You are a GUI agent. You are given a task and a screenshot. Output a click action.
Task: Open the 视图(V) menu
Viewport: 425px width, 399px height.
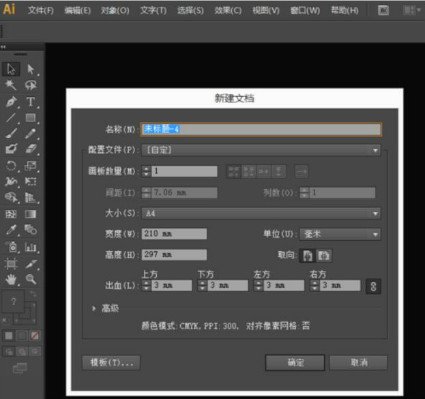pos(266,10)
